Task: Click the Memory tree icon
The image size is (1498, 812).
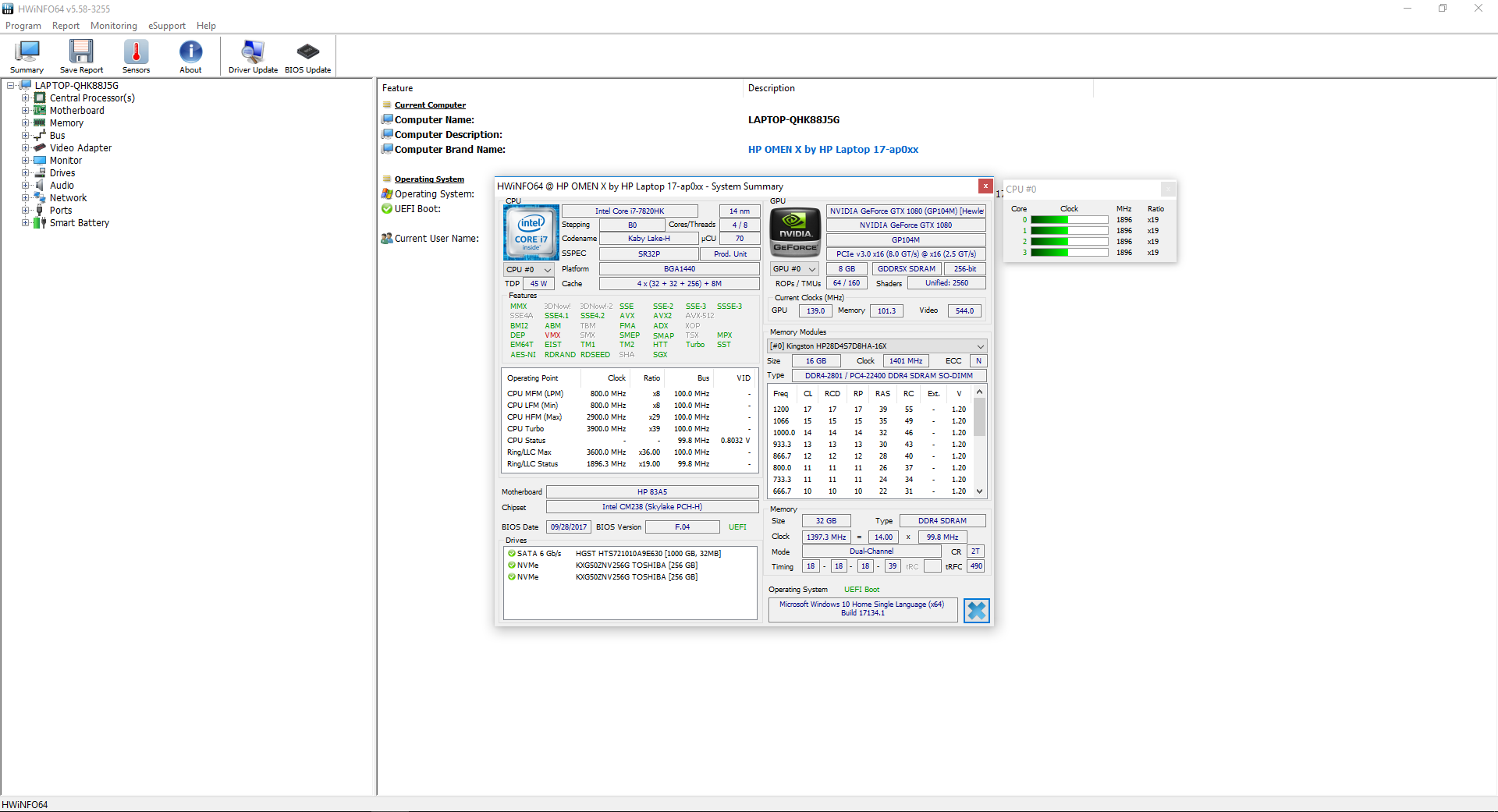Action: [x=40, y=123]
